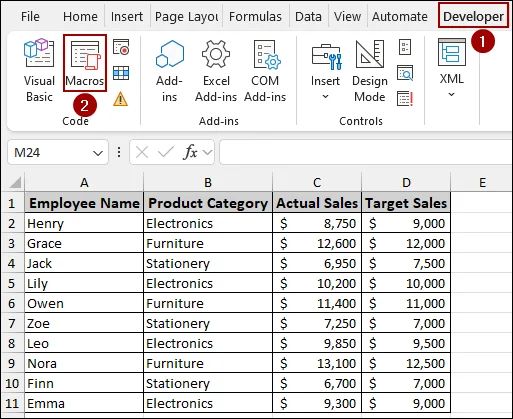Viewport: 513px width, 419px height.
Task: Click the Actual Sales header cell
Action: (x=317, y=203)
